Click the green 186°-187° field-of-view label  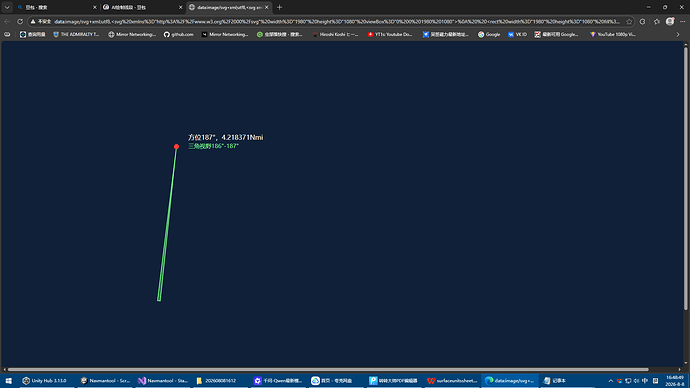(x=213, y=146)
